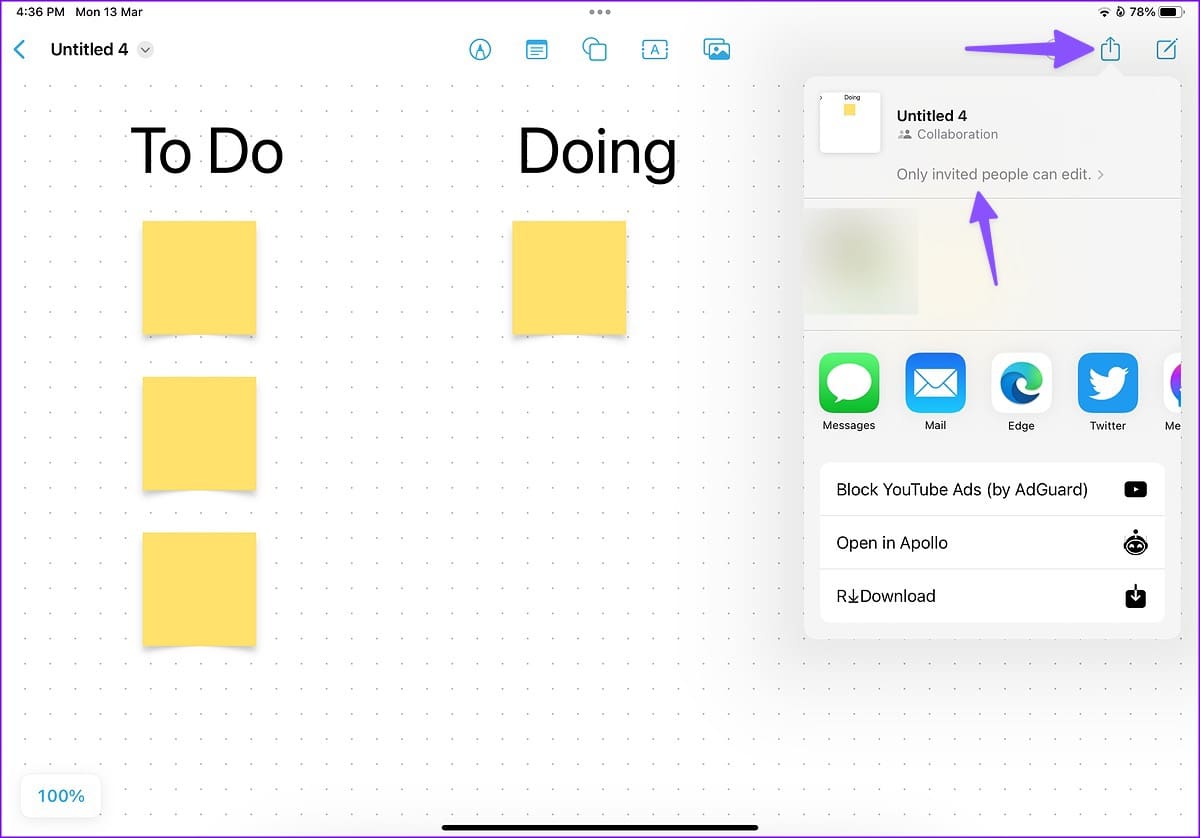Expand the Untitled 4 title dropdown

pos(145,50)
